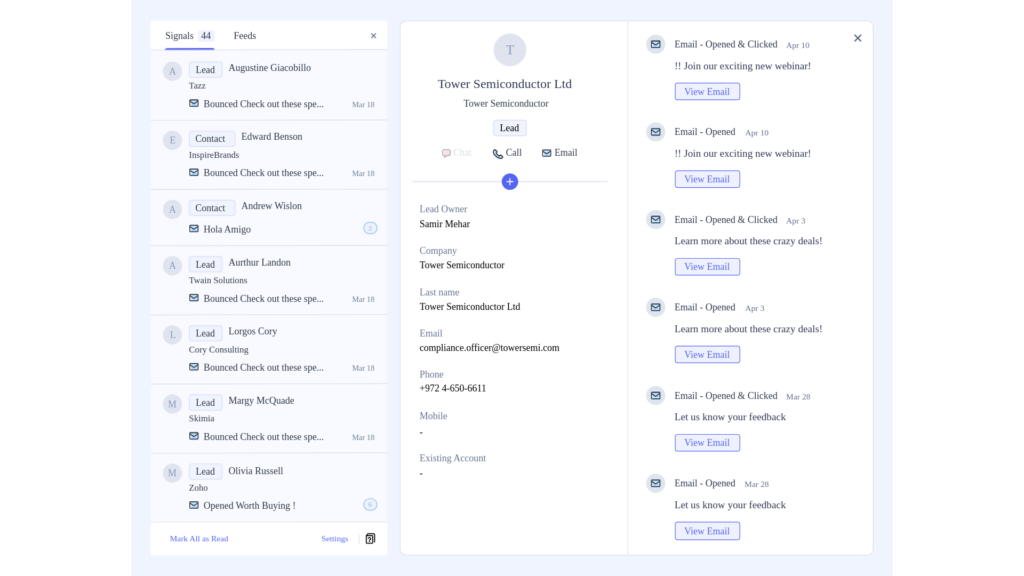View Email for Apr 3 Opened & Clicked

coord(707,267)
